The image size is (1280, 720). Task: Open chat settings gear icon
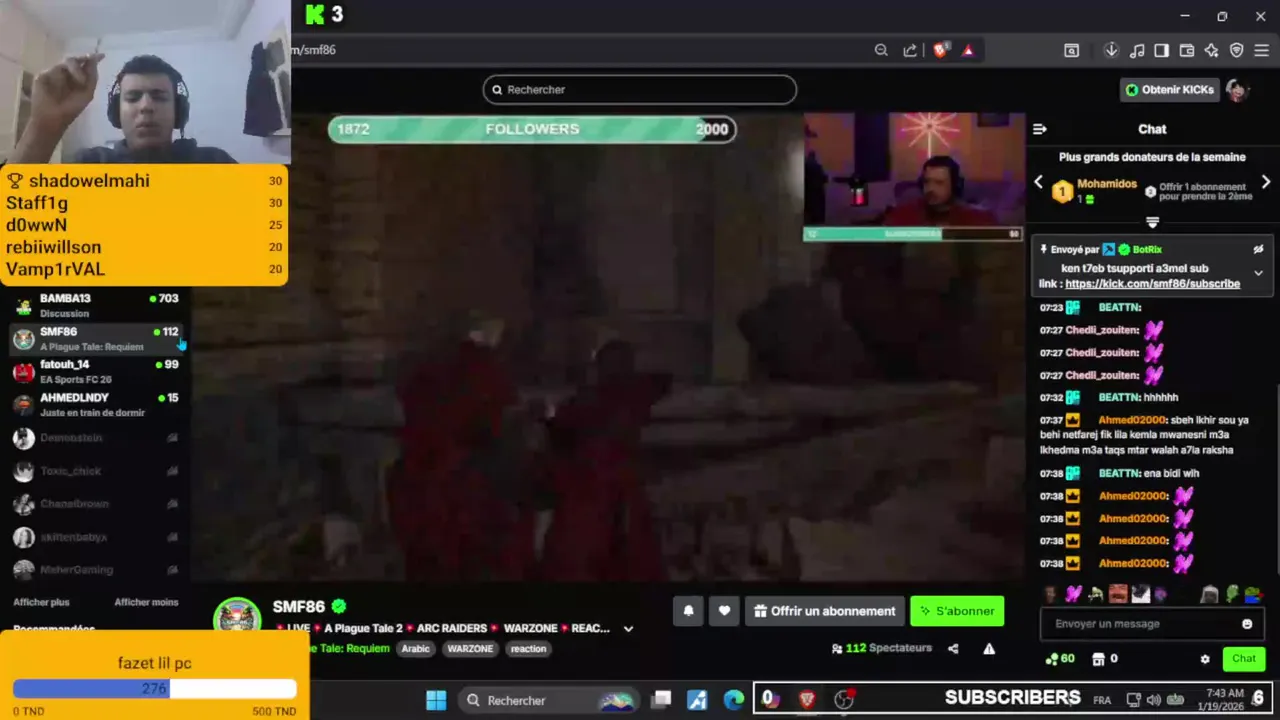[1205, 659]
